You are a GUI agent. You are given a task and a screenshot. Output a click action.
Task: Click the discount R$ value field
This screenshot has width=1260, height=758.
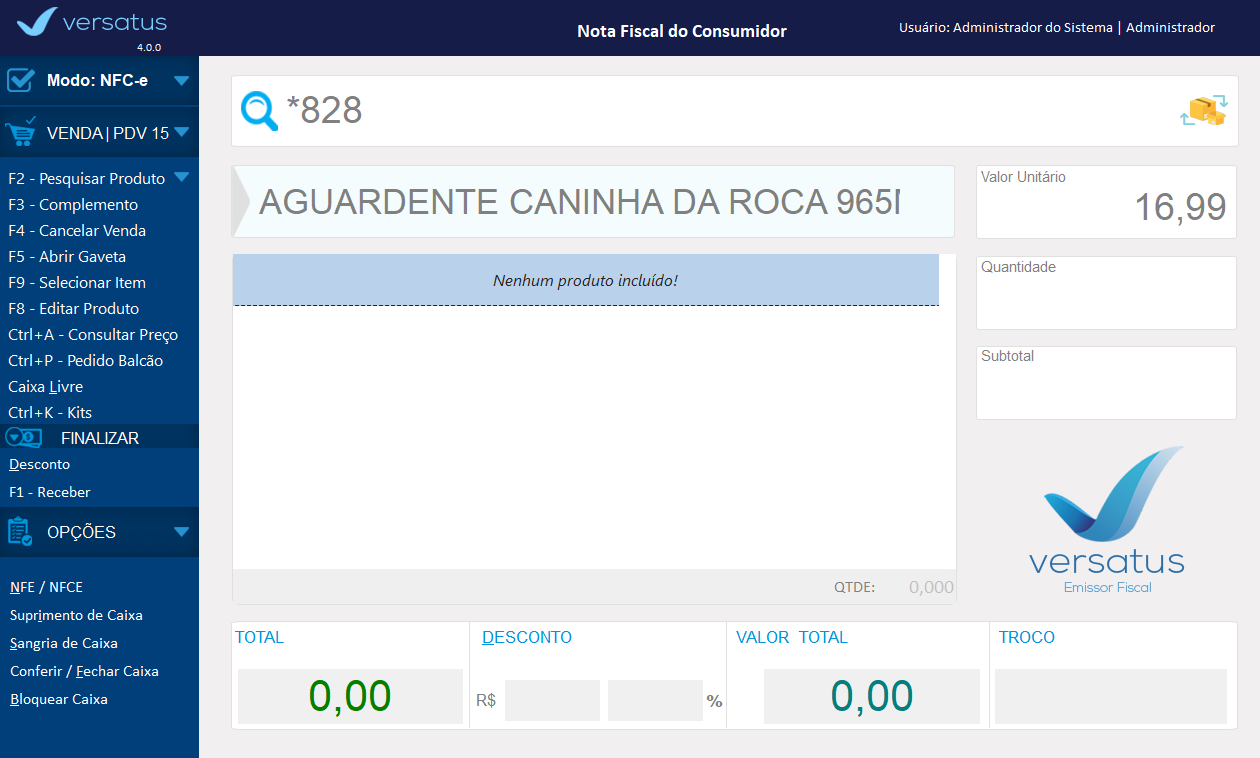click(552, 700)
